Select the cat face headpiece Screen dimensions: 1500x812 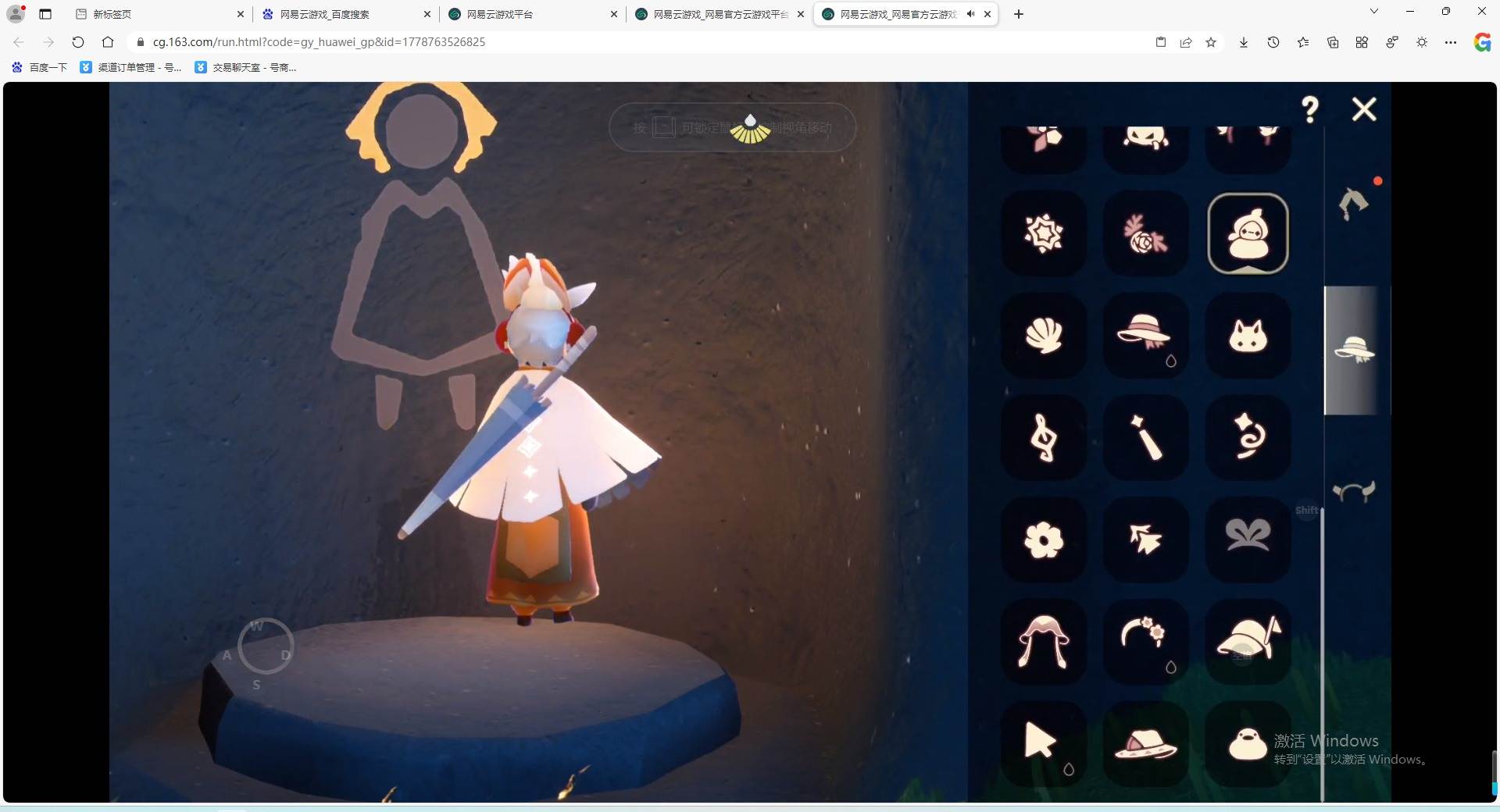coord(1248,336)
